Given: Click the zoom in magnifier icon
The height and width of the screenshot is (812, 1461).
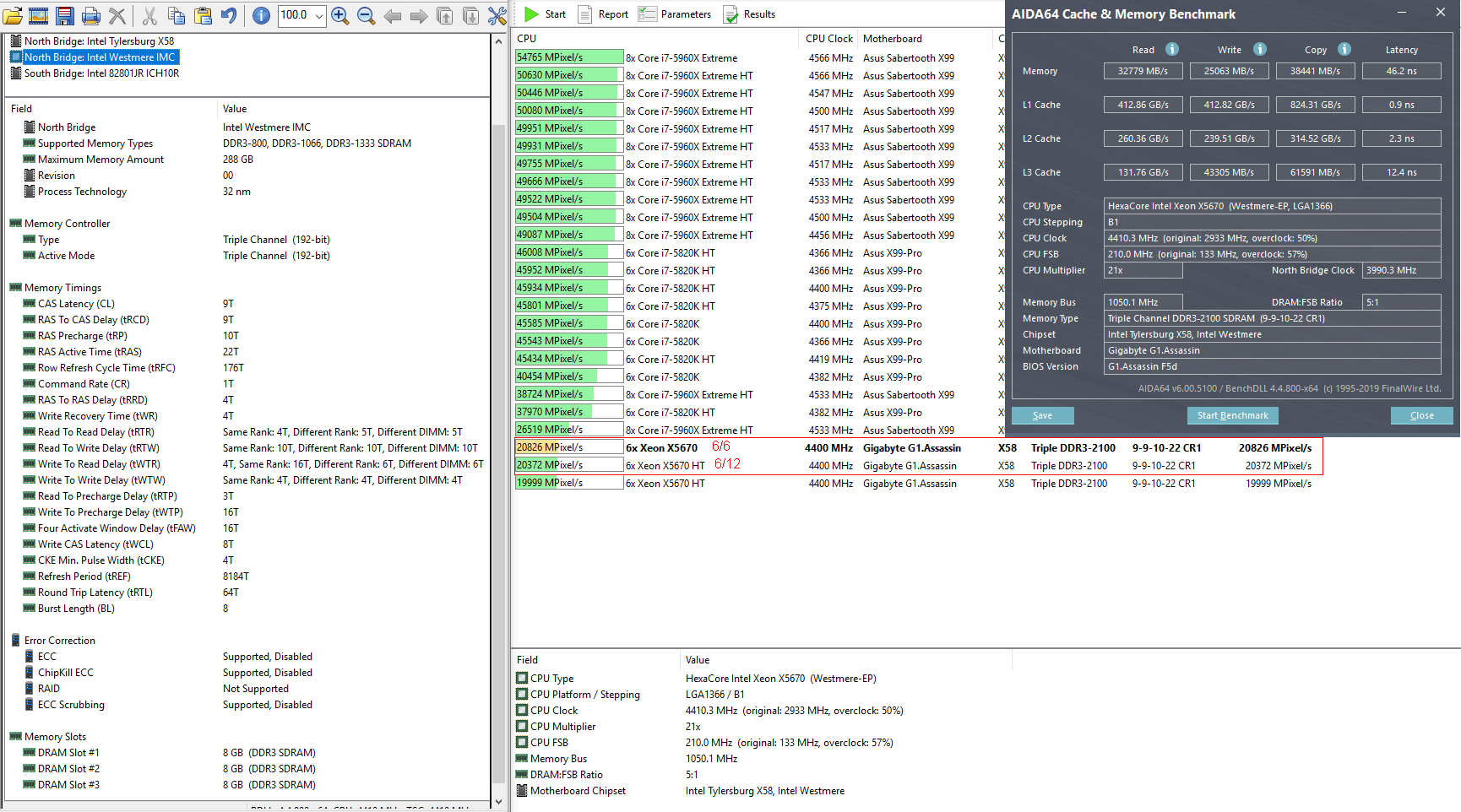Looking at the screenshot, I should (340, 15).
